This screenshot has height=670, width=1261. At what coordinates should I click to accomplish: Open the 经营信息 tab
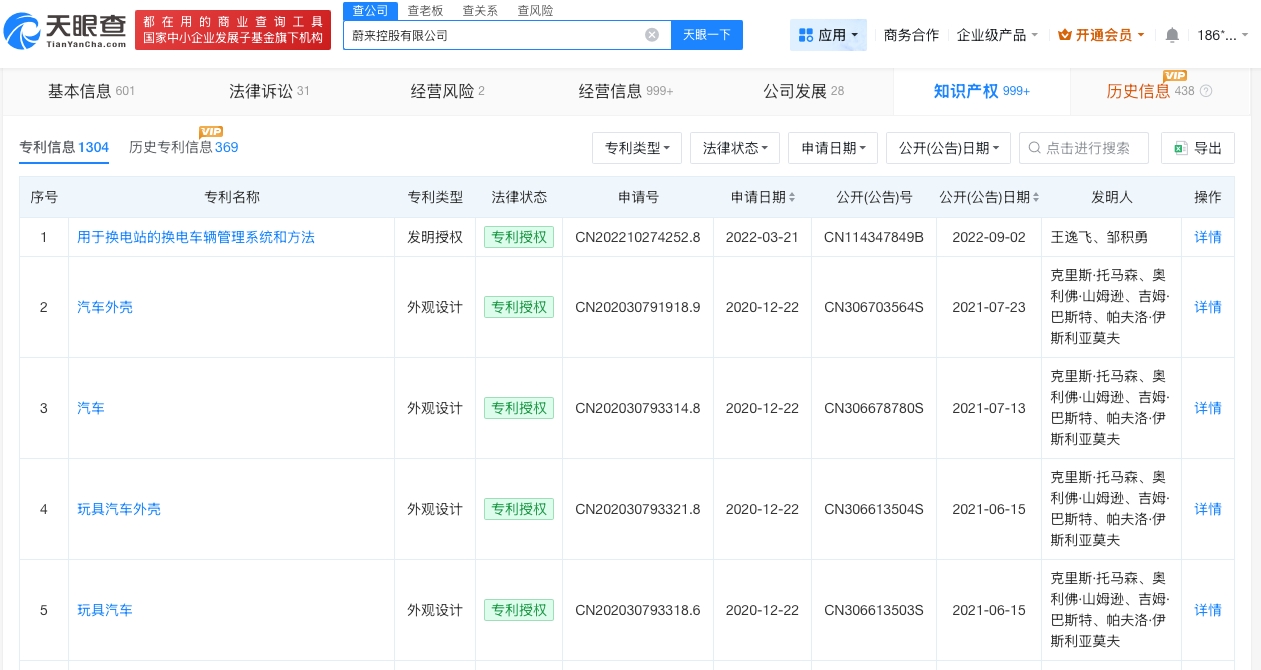[x=625, y=91]
